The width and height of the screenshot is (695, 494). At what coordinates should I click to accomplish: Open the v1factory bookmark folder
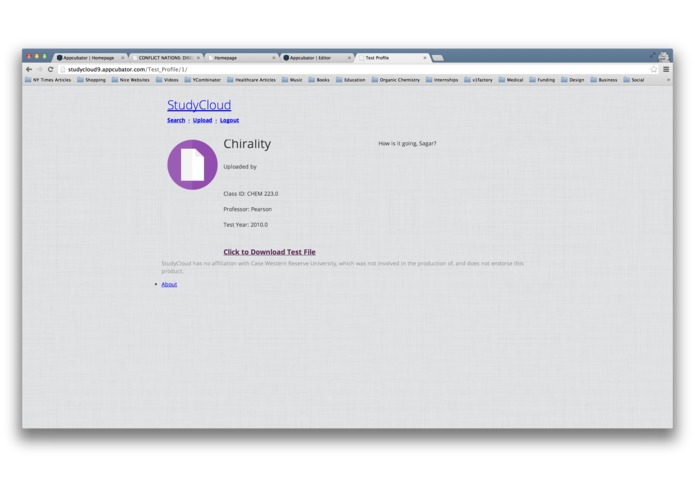[478, 80]
